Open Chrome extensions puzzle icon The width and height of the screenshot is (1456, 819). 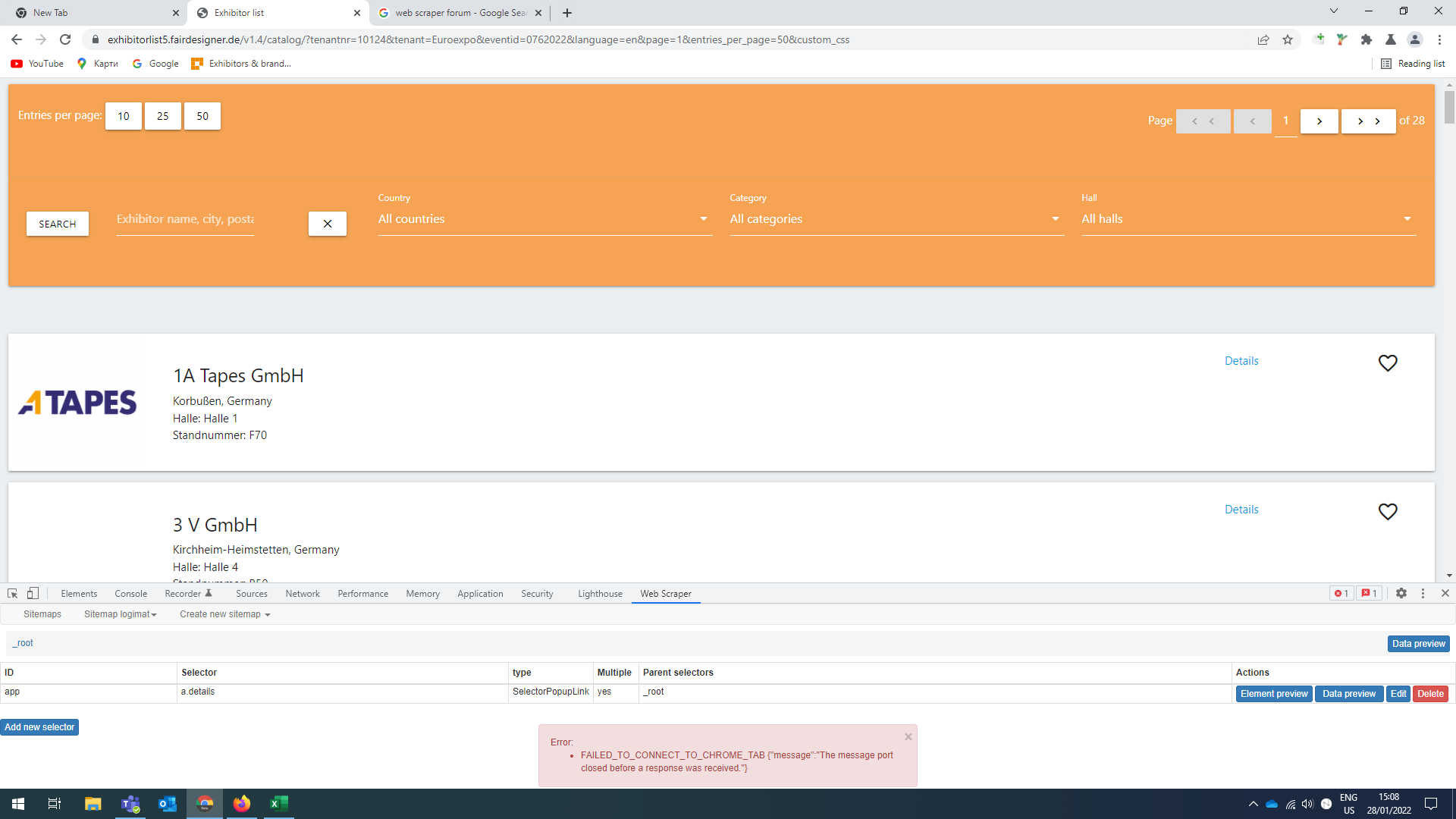[1366, 39]
